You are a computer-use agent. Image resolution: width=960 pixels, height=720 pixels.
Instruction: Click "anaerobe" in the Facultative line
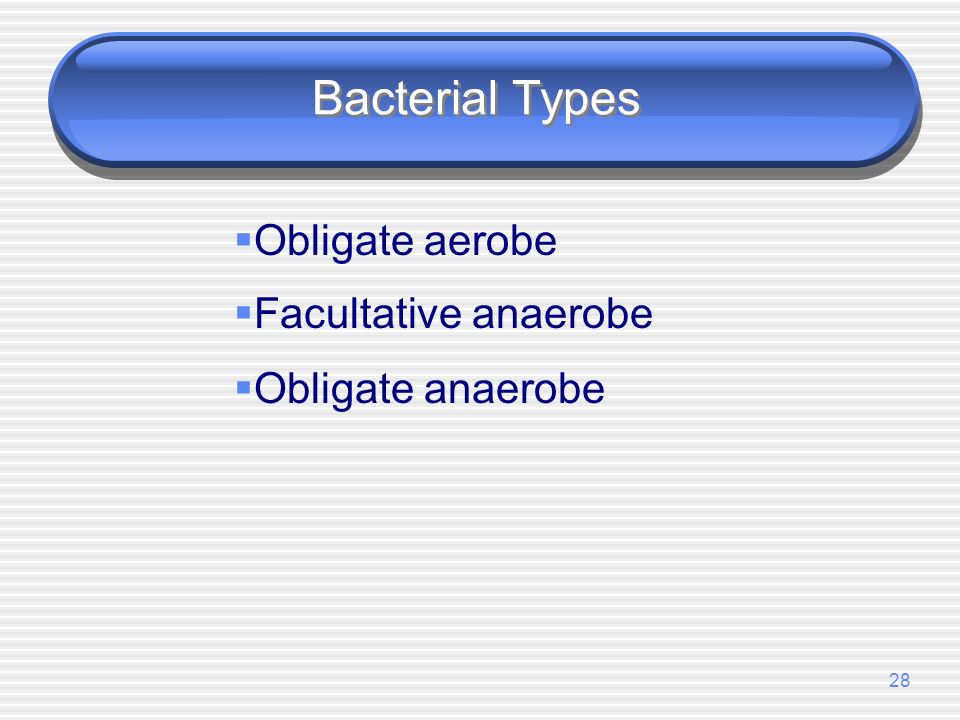pos(562,313)
